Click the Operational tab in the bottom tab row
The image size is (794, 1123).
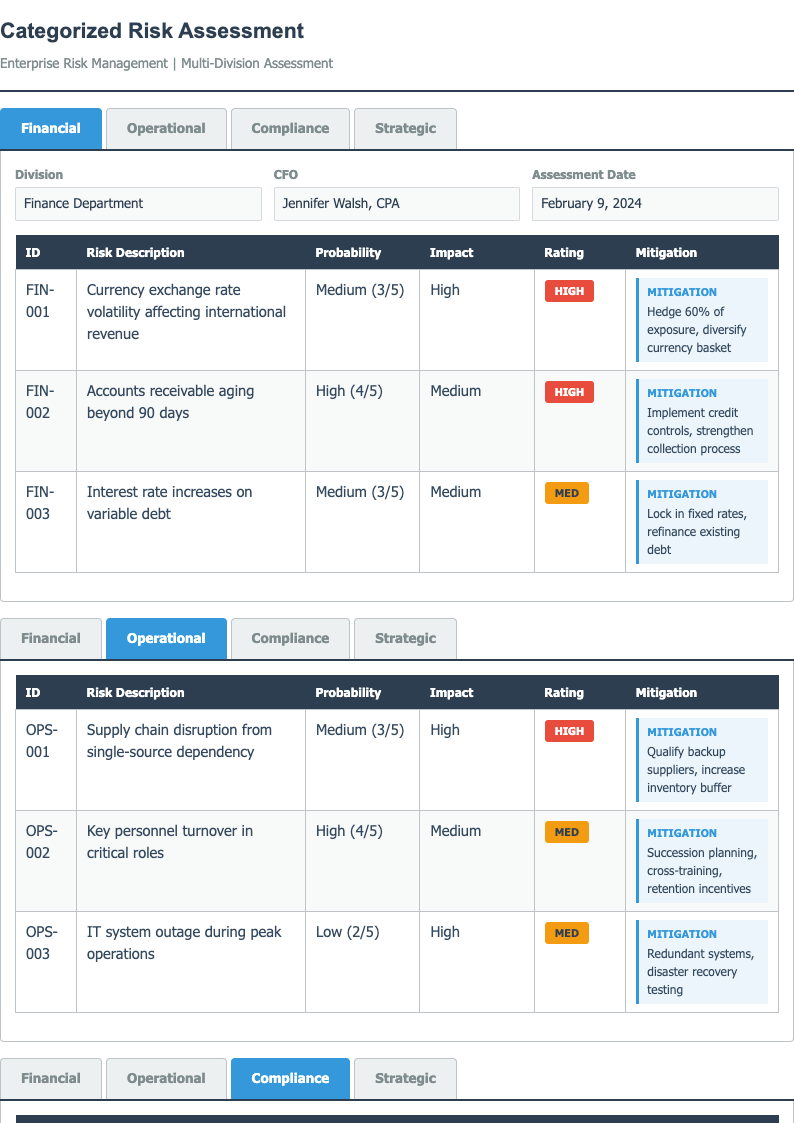click(x=166, y=1079)
